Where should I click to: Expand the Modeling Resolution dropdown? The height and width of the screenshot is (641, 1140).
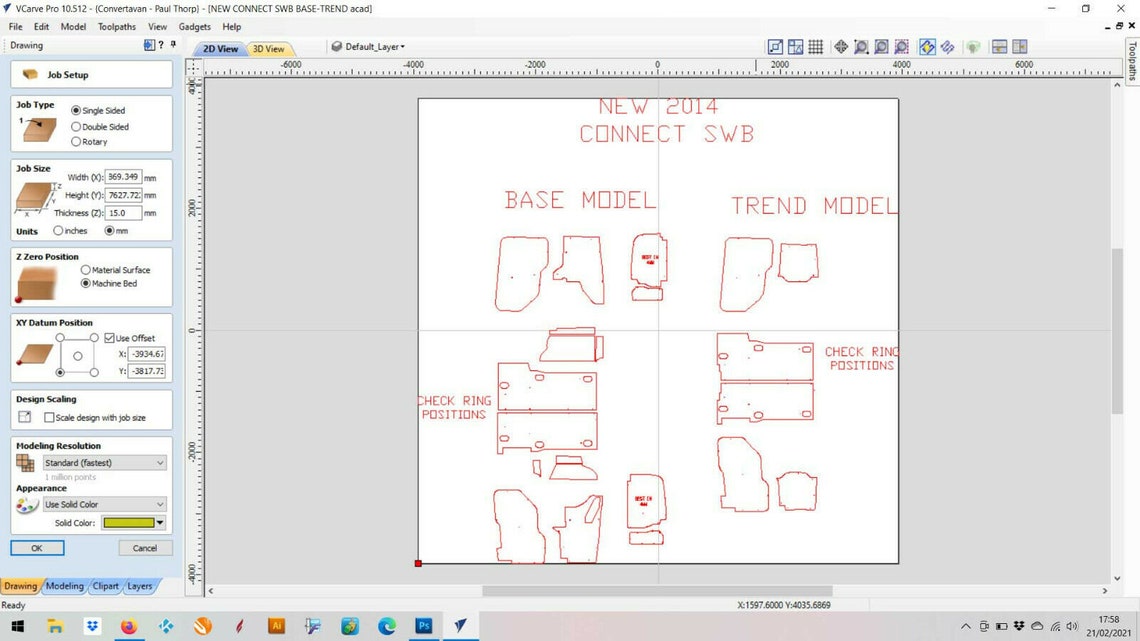[x=104, y=463]
